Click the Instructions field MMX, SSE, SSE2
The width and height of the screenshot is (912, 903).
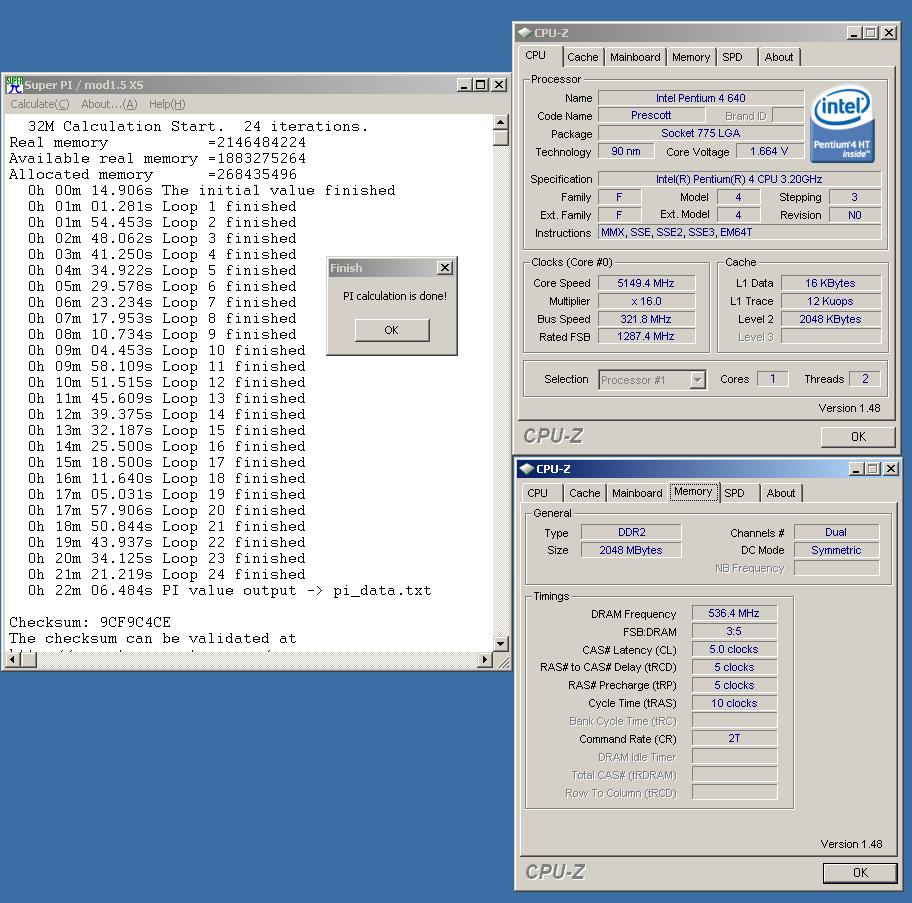pyautogui.click(x=740, y=233)
